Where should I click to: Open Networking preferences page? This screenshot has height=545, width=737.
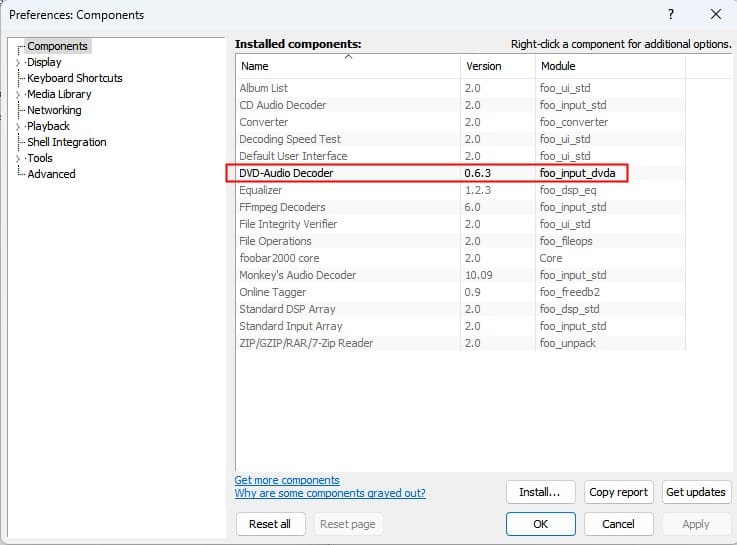pyautogui.click(x=54, y=110)
